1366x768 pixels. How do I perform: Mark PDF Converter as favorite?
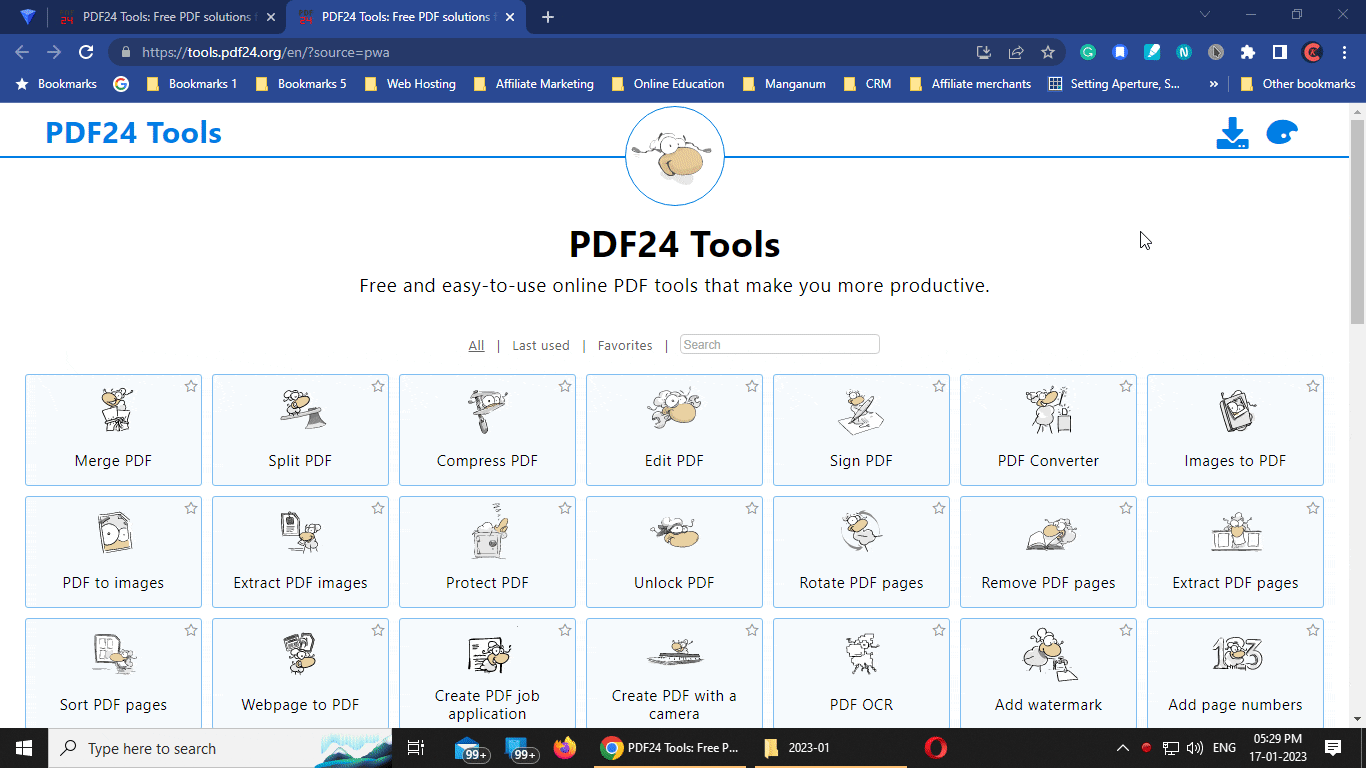1126,386
